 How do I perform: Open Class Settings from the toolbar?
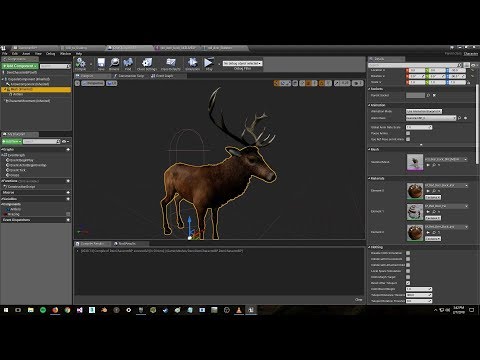pos(147,64)
